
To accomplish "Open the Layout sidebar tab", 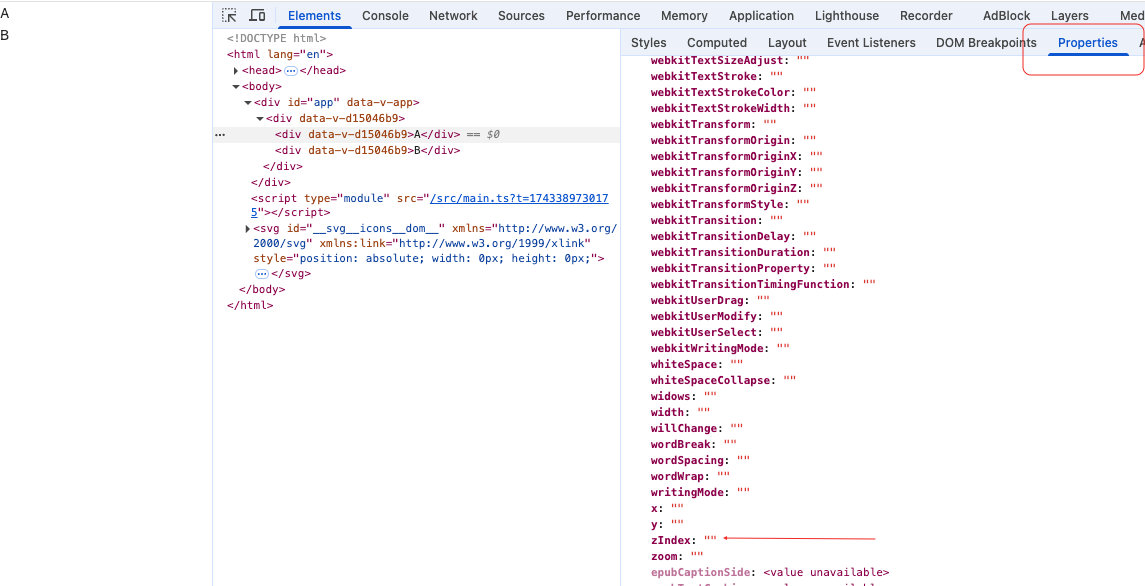I will tap(787, 42).
